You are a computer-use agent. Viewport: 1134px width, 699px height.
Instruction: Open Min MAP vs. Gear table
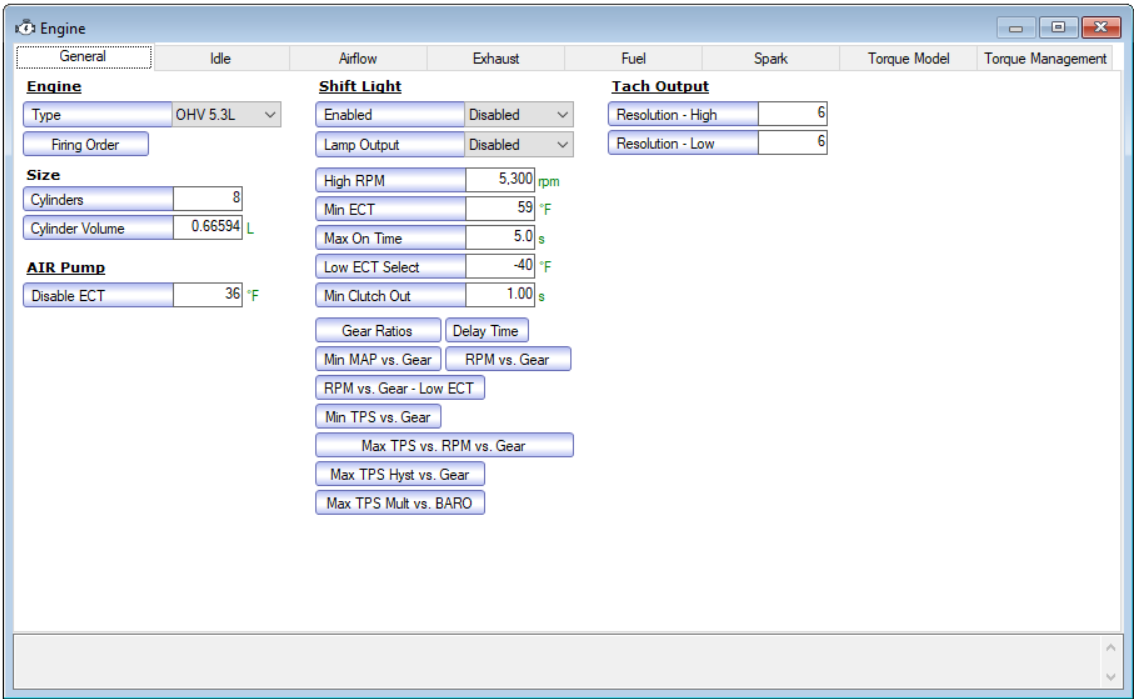point(377,360)
